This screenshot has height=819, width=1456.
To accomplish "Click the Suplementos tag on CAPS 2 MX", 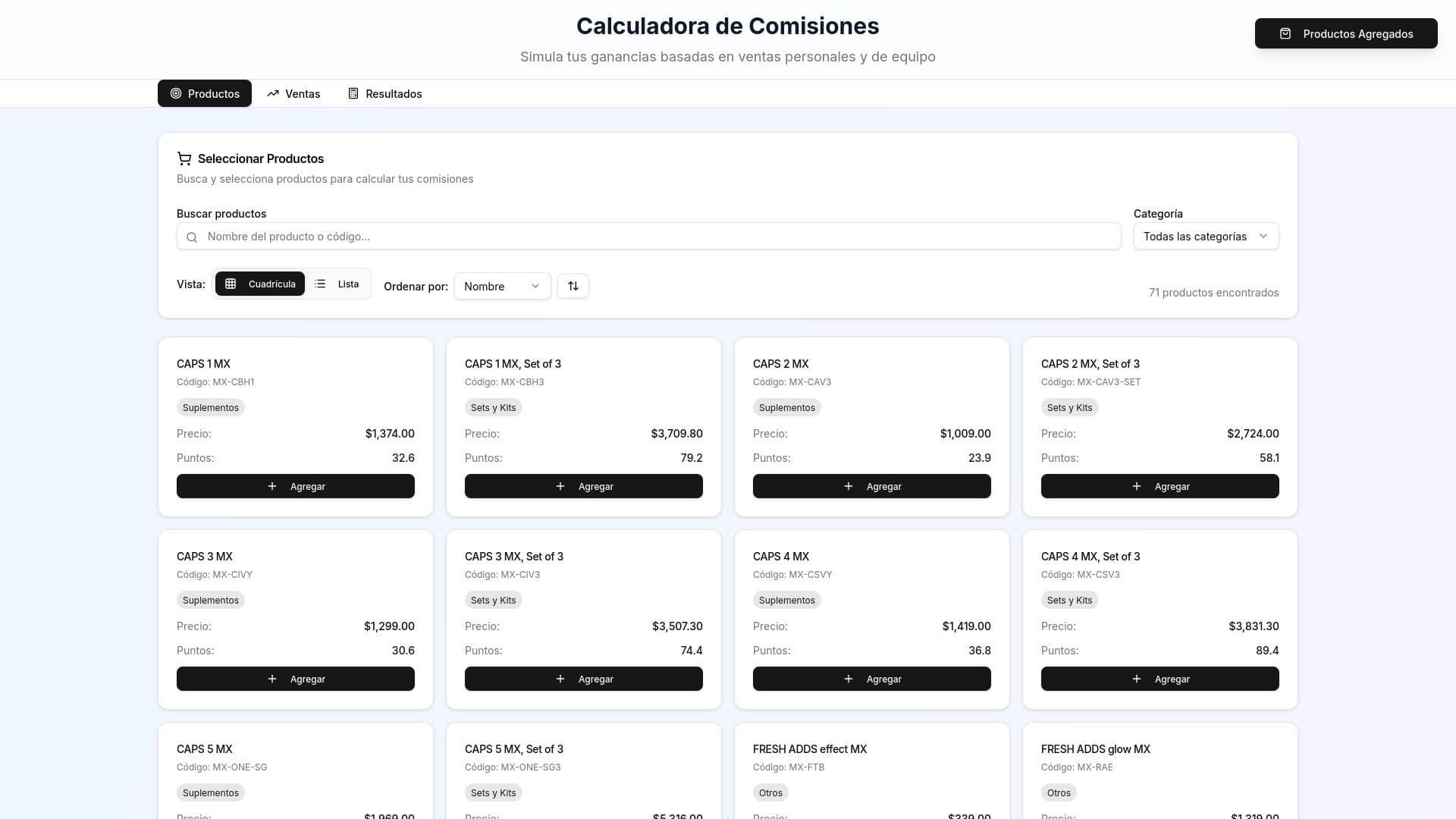I will coord(786,408).
